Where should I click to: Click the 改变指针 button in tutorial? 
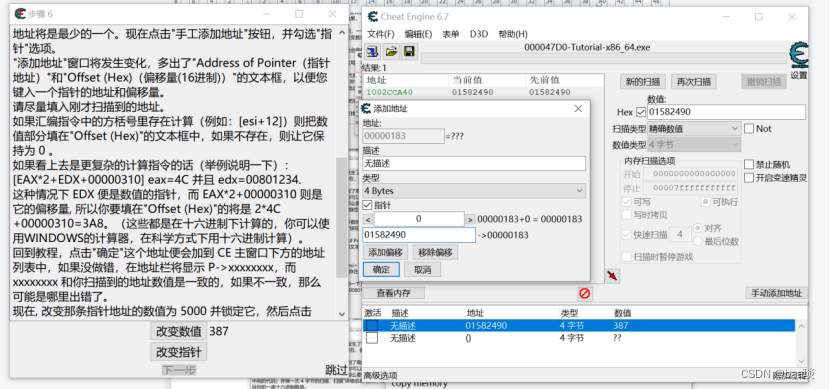point(178,351)
